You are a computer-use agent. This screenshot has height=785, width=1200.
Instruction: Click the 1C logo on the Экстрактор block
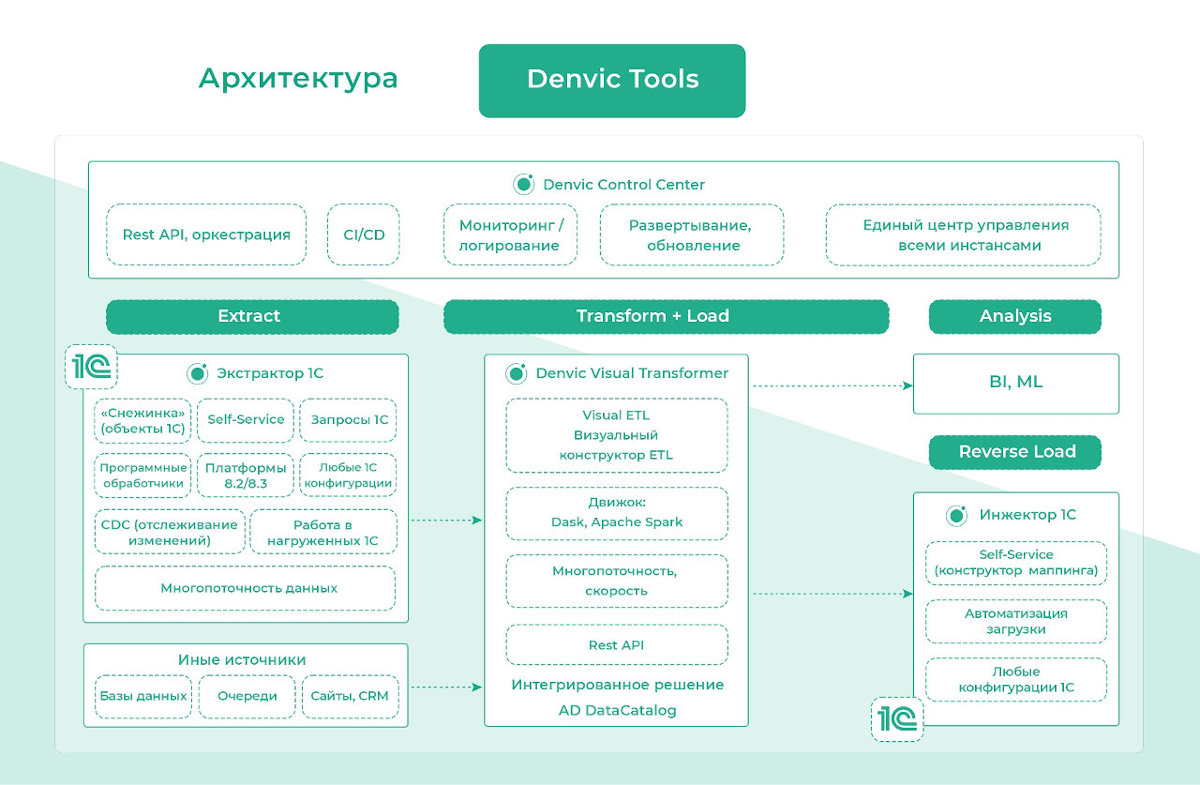click(x=91, y=369)
